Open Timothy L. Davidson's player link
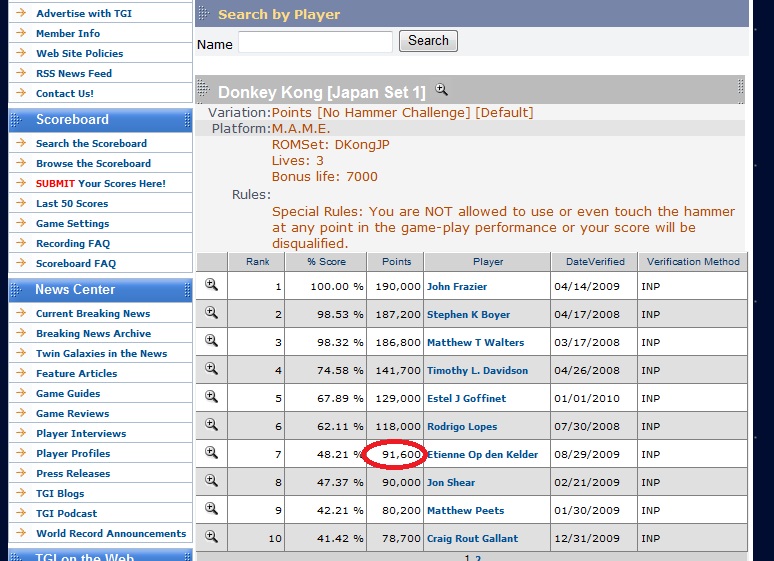Screen dimensions: 774x561 477,370
